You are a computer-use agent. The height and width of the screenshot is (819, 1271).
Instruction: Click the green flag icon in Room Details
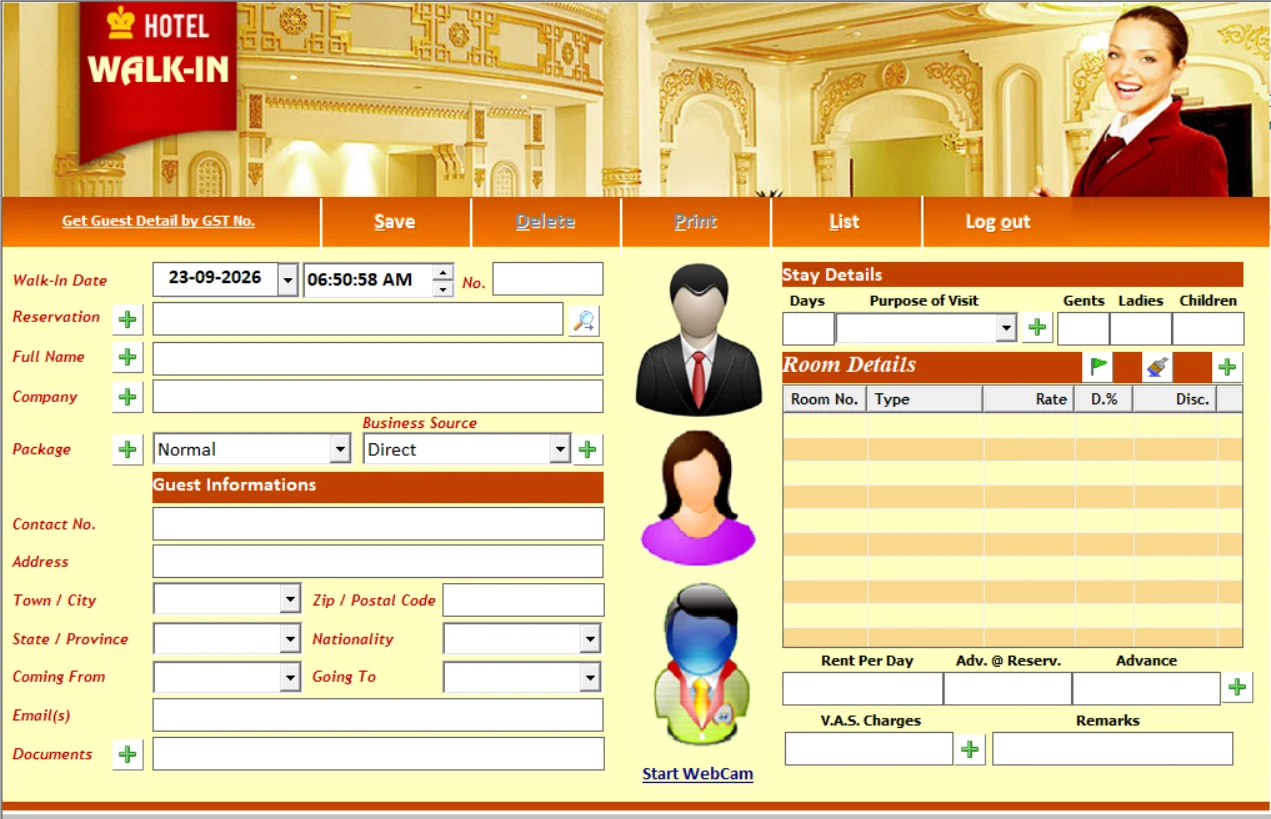coord(1098,367)
